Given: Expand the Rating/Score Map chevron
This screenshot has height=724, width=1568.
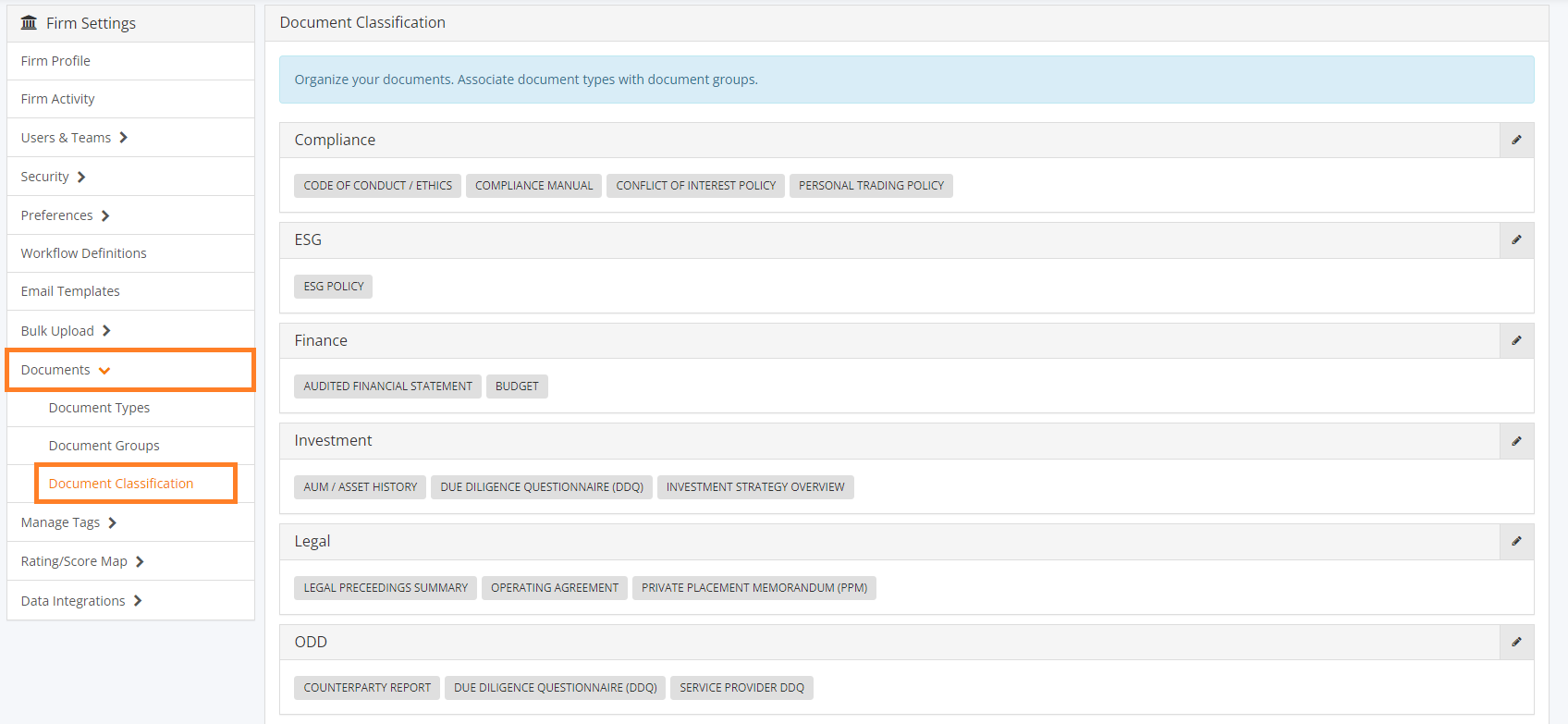Looking at the screenshot, I should point(140,561).
